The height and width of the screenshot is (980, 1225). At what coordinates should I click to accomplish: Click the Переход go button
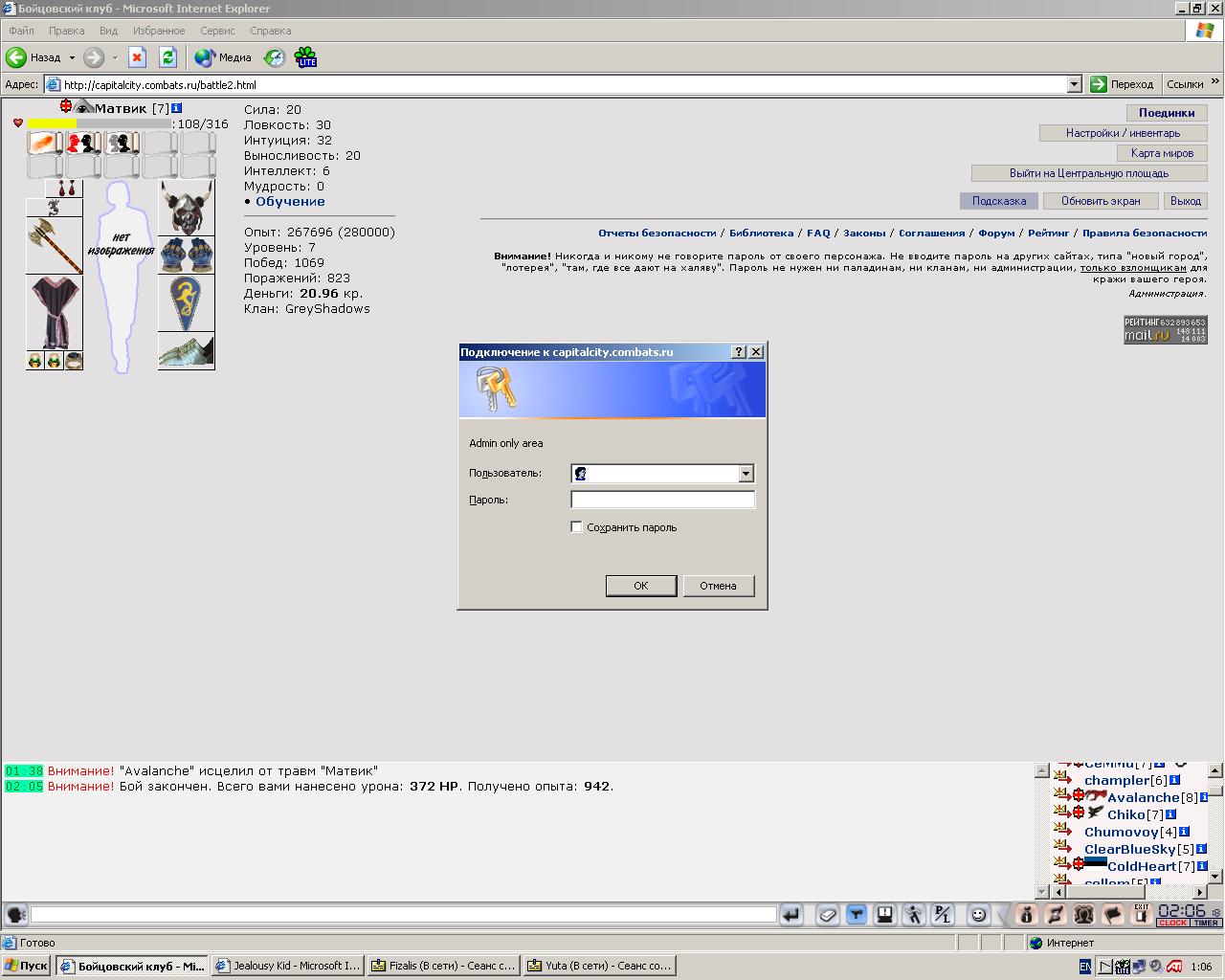(1122, 84)
